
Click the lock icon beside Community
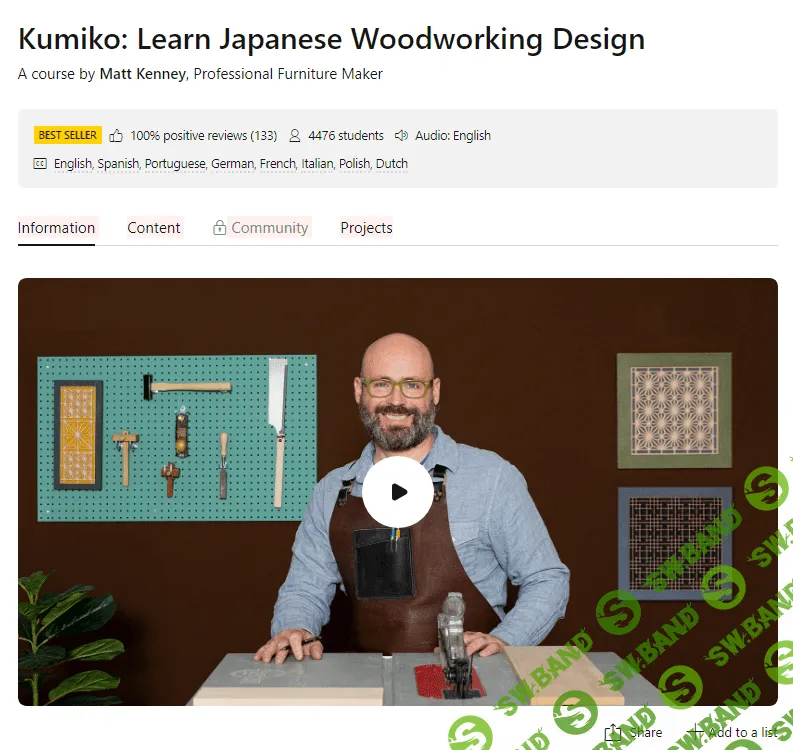[x=219, y=228]
